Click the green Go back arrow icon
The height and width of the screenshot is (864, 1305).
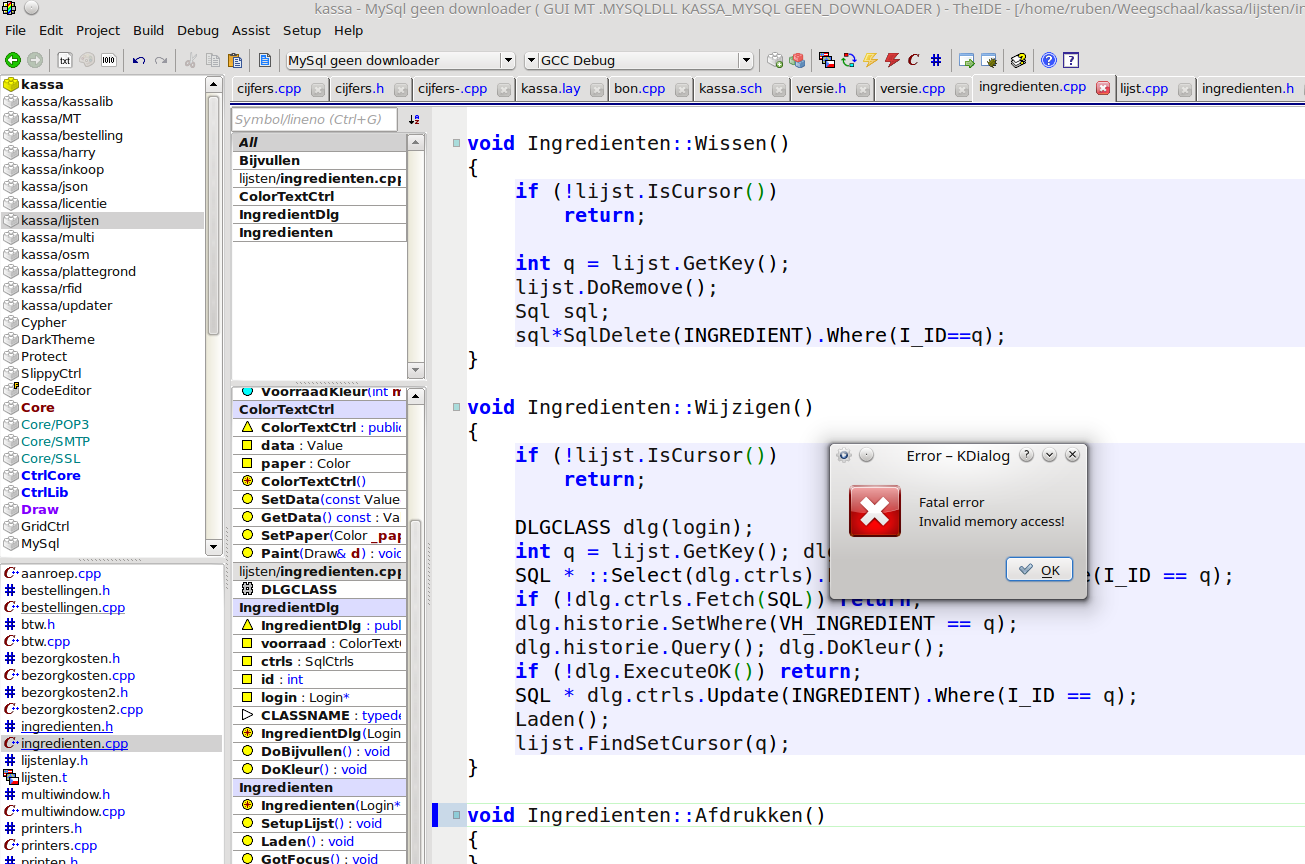click(13, 60)
